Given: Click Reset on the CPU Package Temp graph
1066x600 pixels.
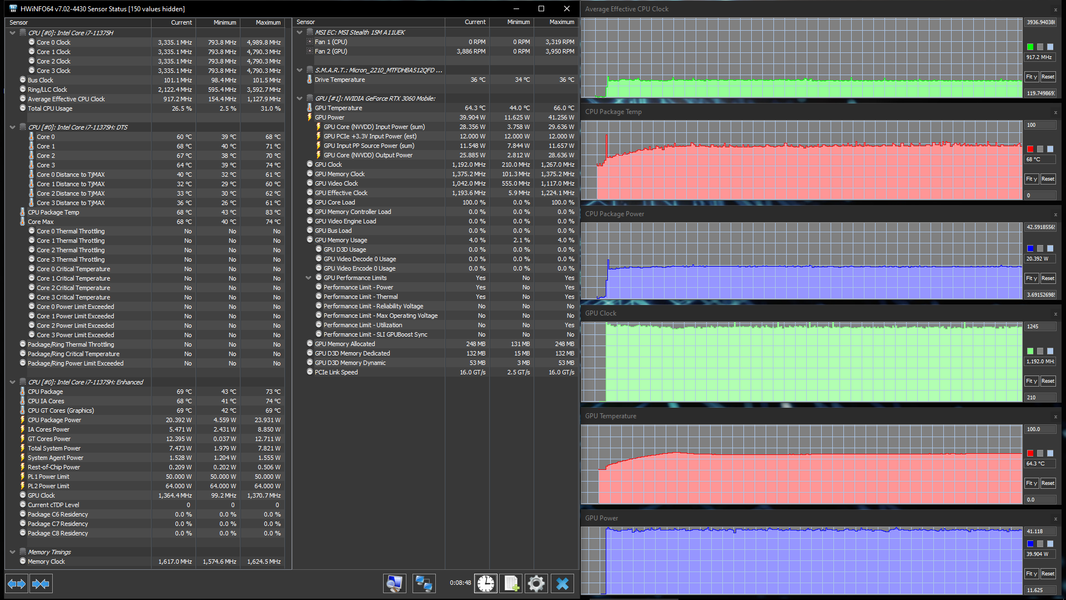Looking at the screenshot, I should [1047, 179].
